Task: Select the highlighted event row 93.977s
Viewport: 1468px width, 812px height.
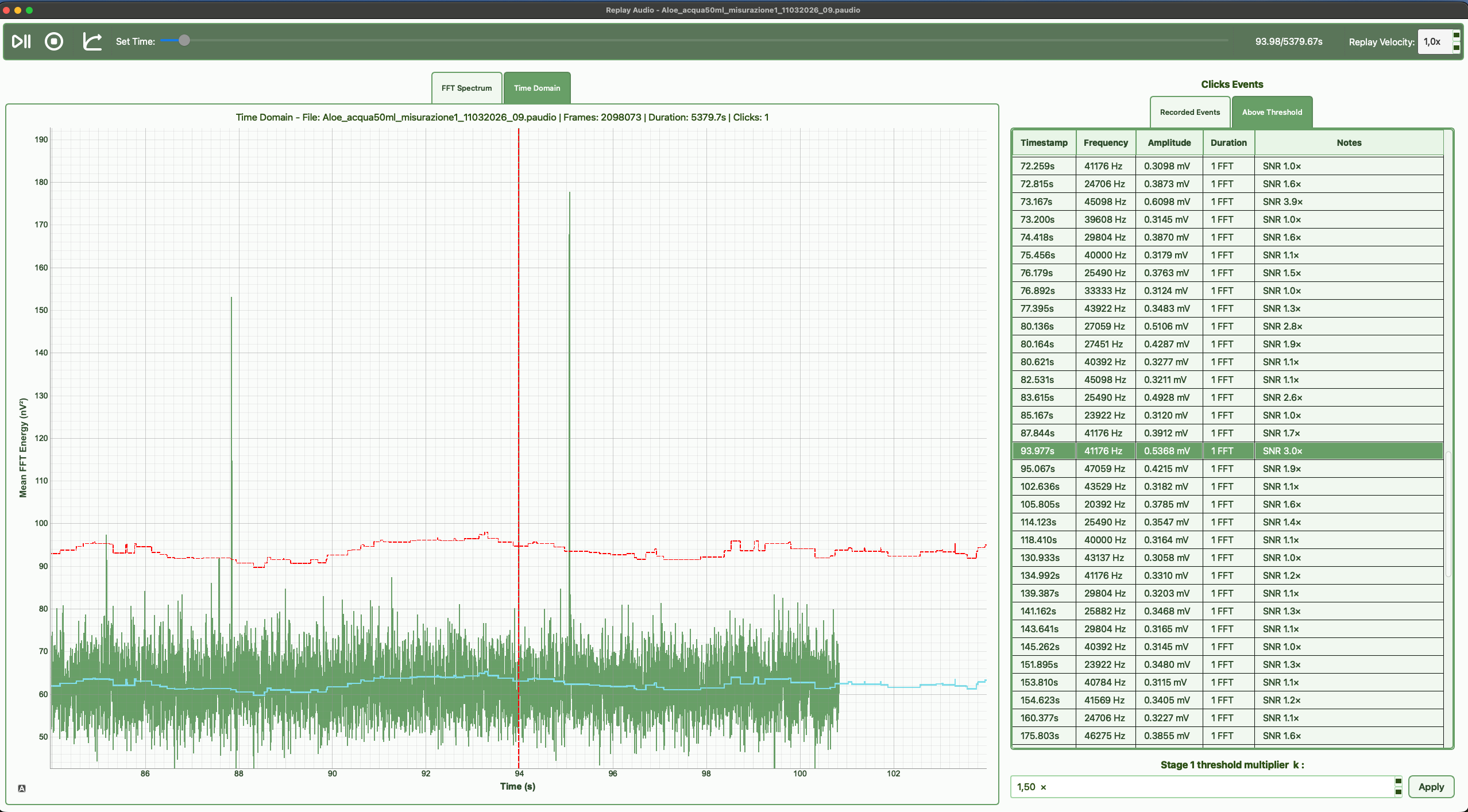Action: [1227, 451]
